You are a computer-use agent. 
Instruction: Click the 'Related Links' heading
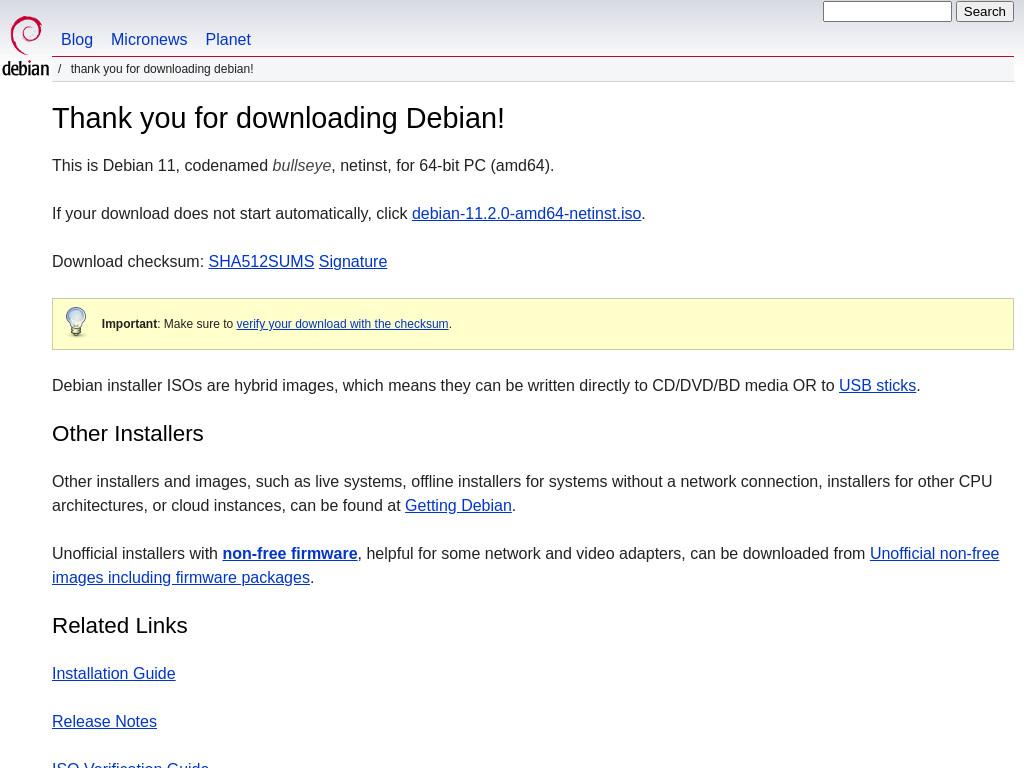120,626
